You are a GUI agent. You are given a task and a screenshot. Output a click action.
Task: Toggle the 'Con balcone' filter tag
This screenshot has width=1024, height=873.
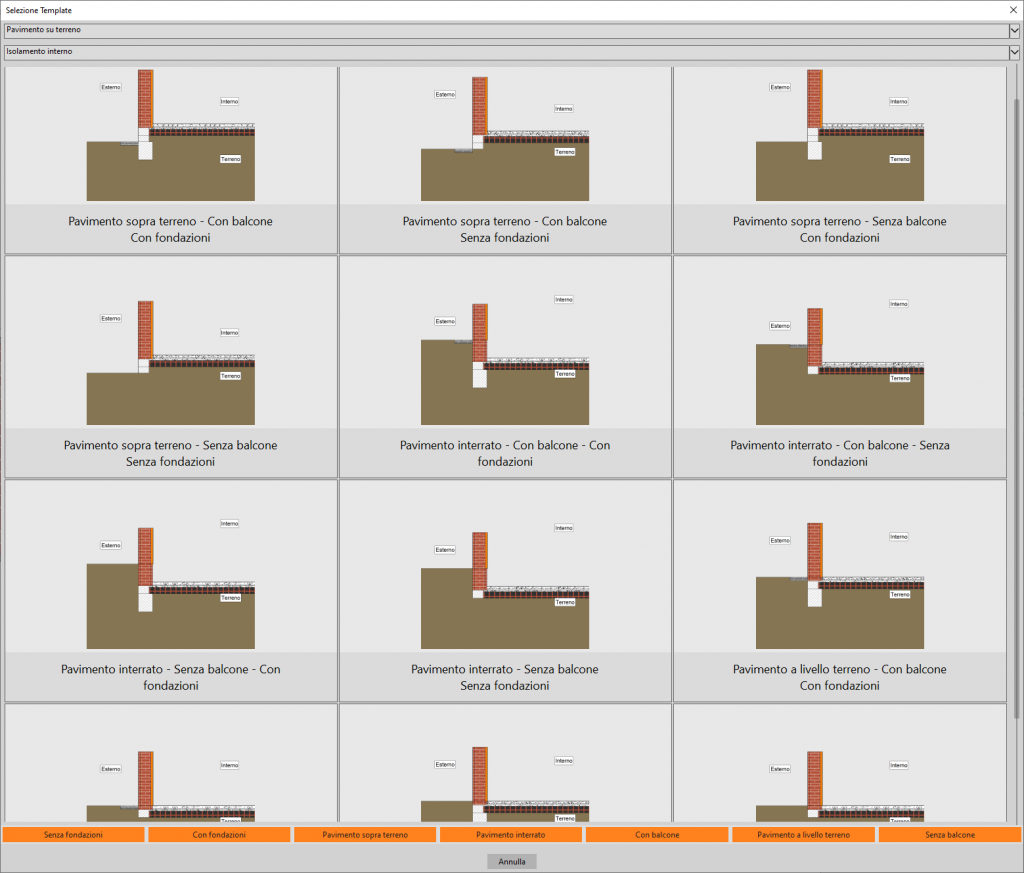(x=657, y=834)
